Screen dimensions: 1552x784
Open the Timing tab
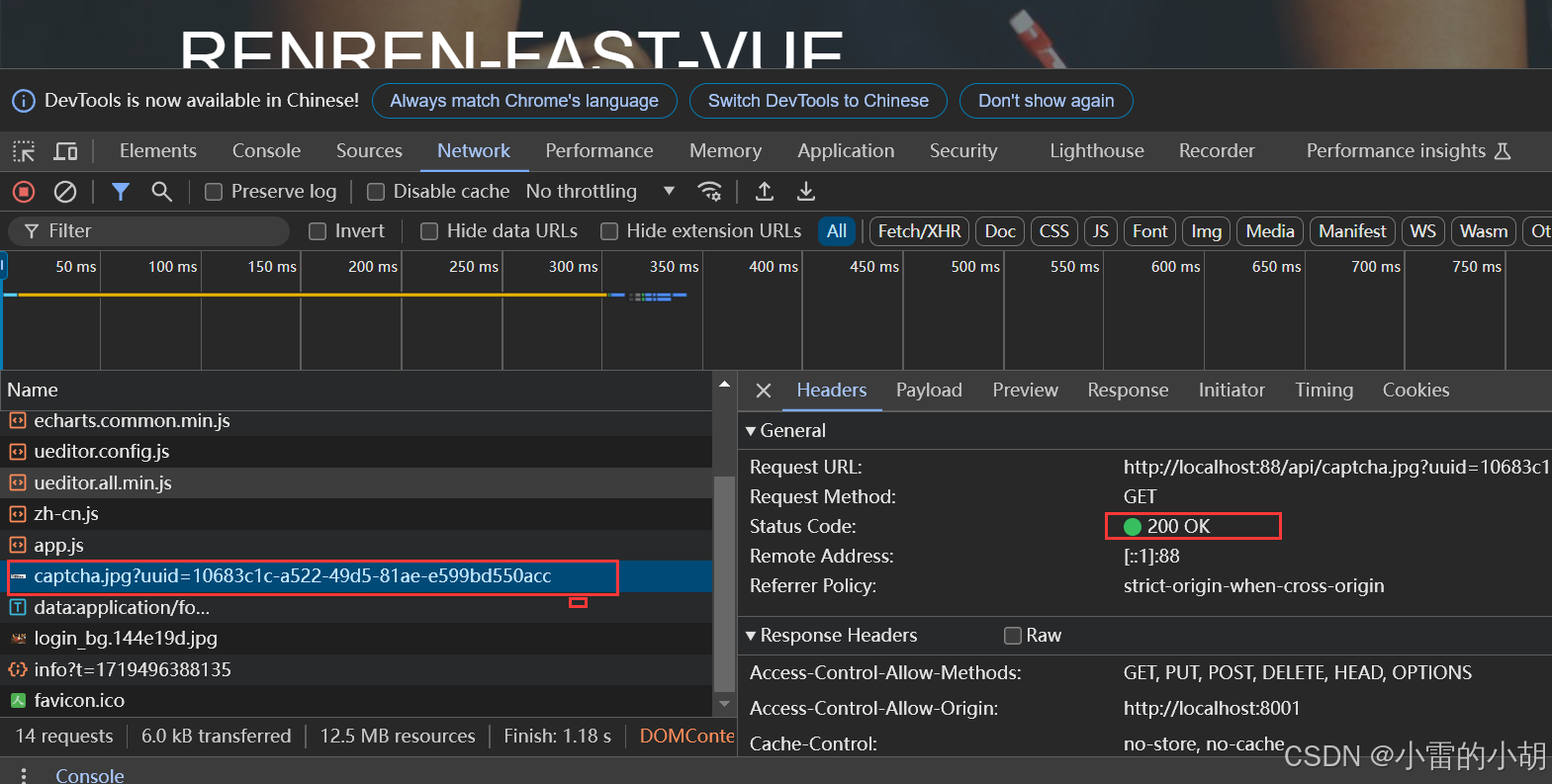(1324, 391)
